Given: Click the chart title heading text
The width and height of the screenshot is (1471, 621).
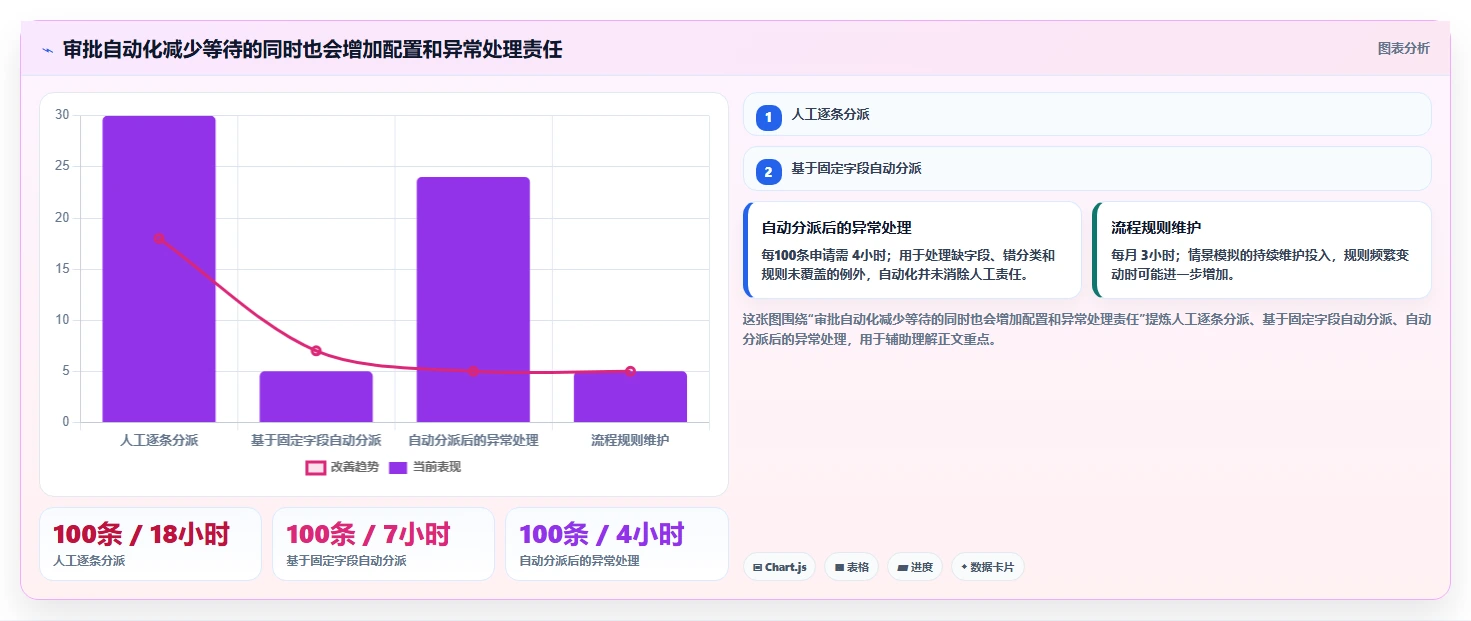Looking at the screenshot, I should pyautogui.click(x=312, y=49).
